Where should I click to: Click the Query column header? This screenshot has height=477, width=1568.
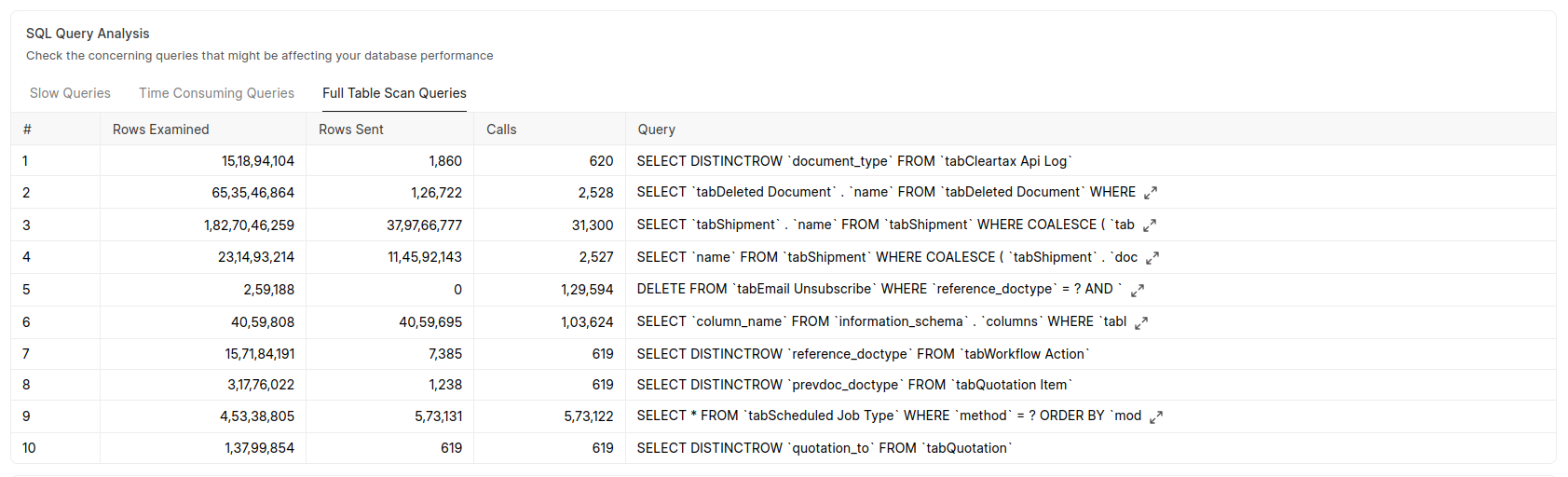coord(657,129)
